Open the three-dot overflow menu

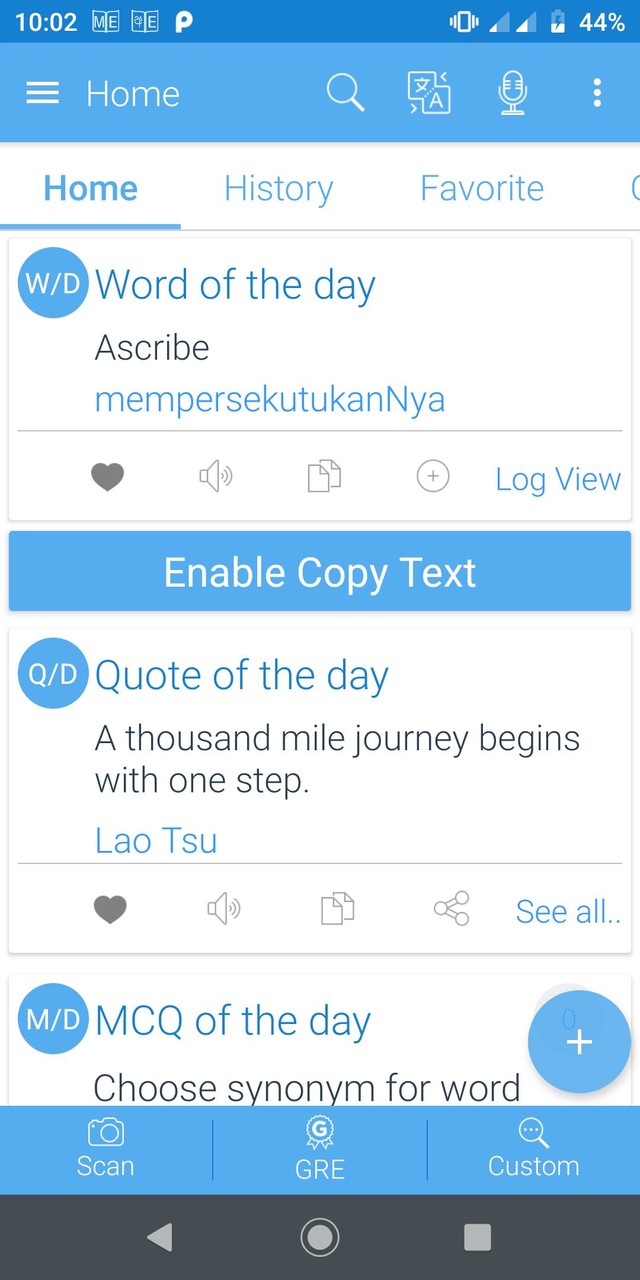pyautogui.click(x=596, y=93)
